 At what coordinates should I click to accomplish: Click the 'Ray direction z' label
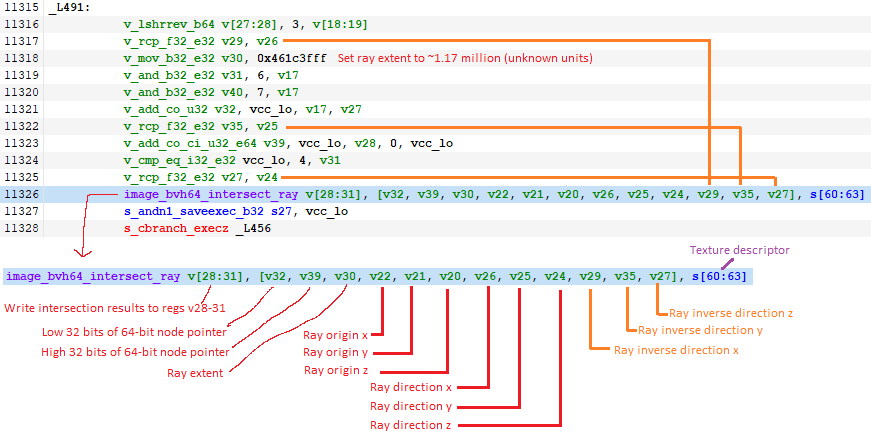(412, 425)
